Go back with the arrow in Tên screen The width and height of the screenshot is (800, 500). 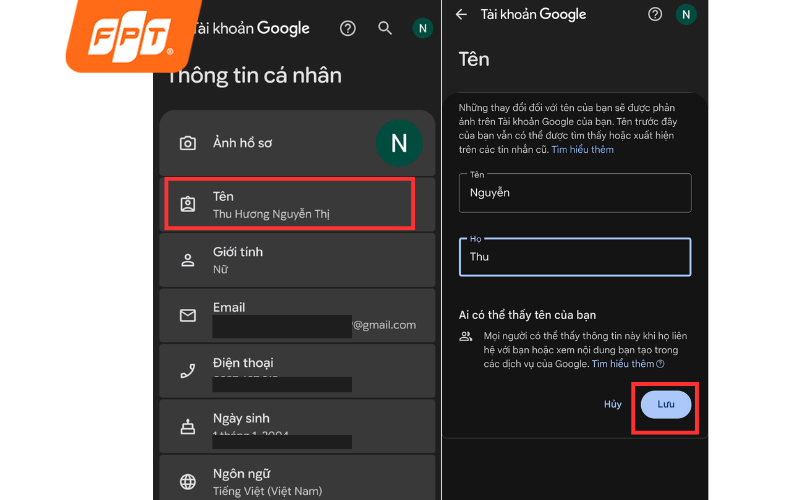[461, 14]
